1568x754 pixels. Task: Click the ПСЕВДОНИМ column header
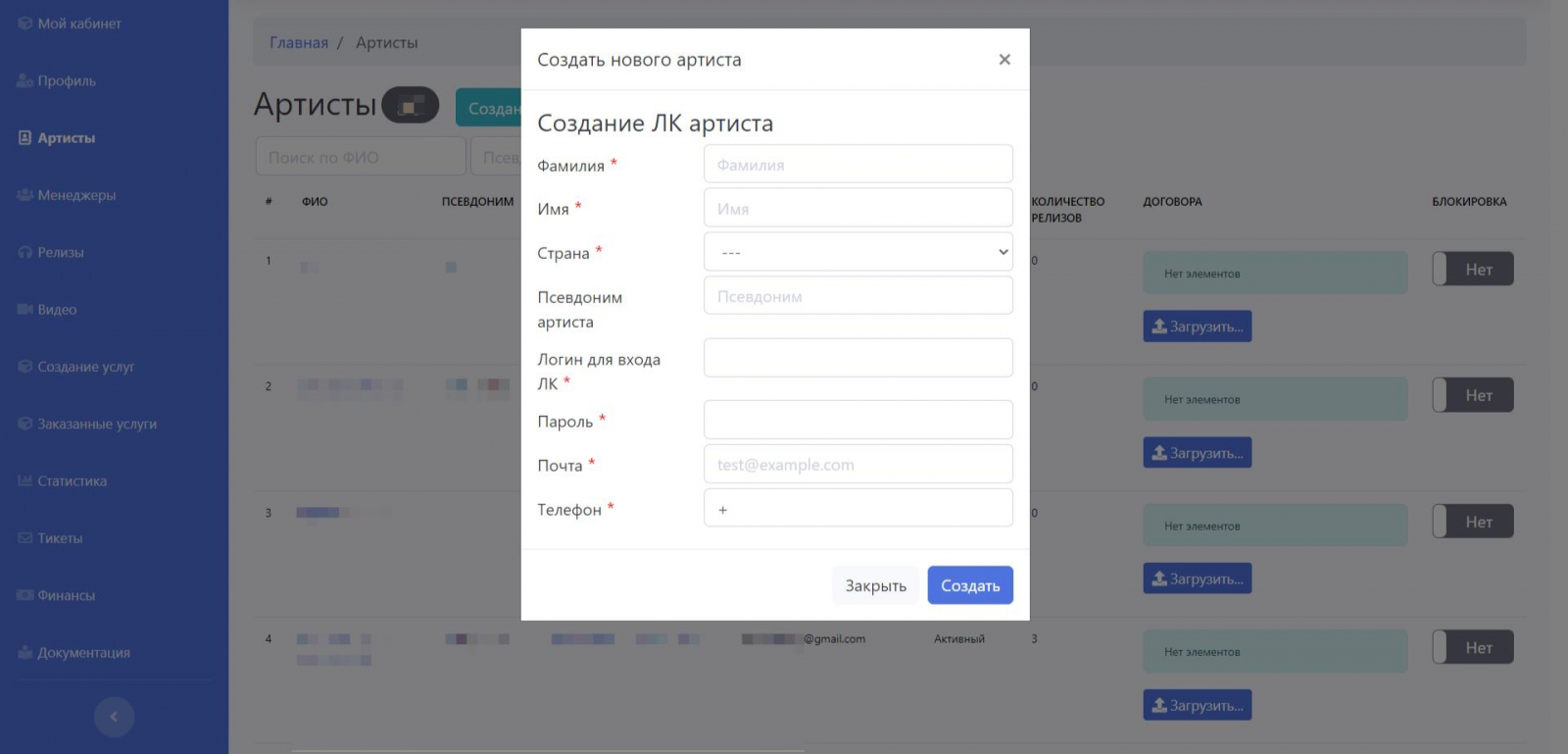click(x=478, y=202)
